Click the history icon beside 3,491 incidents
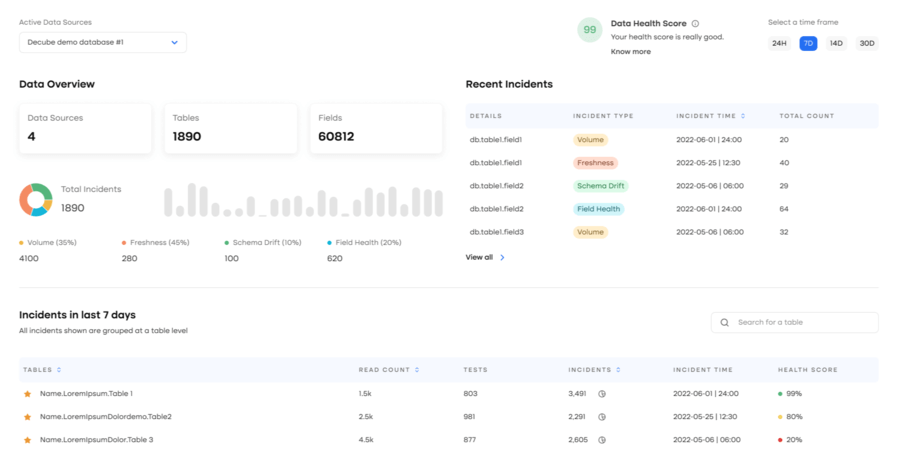This screenshot has height=450, width=900. click(x=602, y=394)
